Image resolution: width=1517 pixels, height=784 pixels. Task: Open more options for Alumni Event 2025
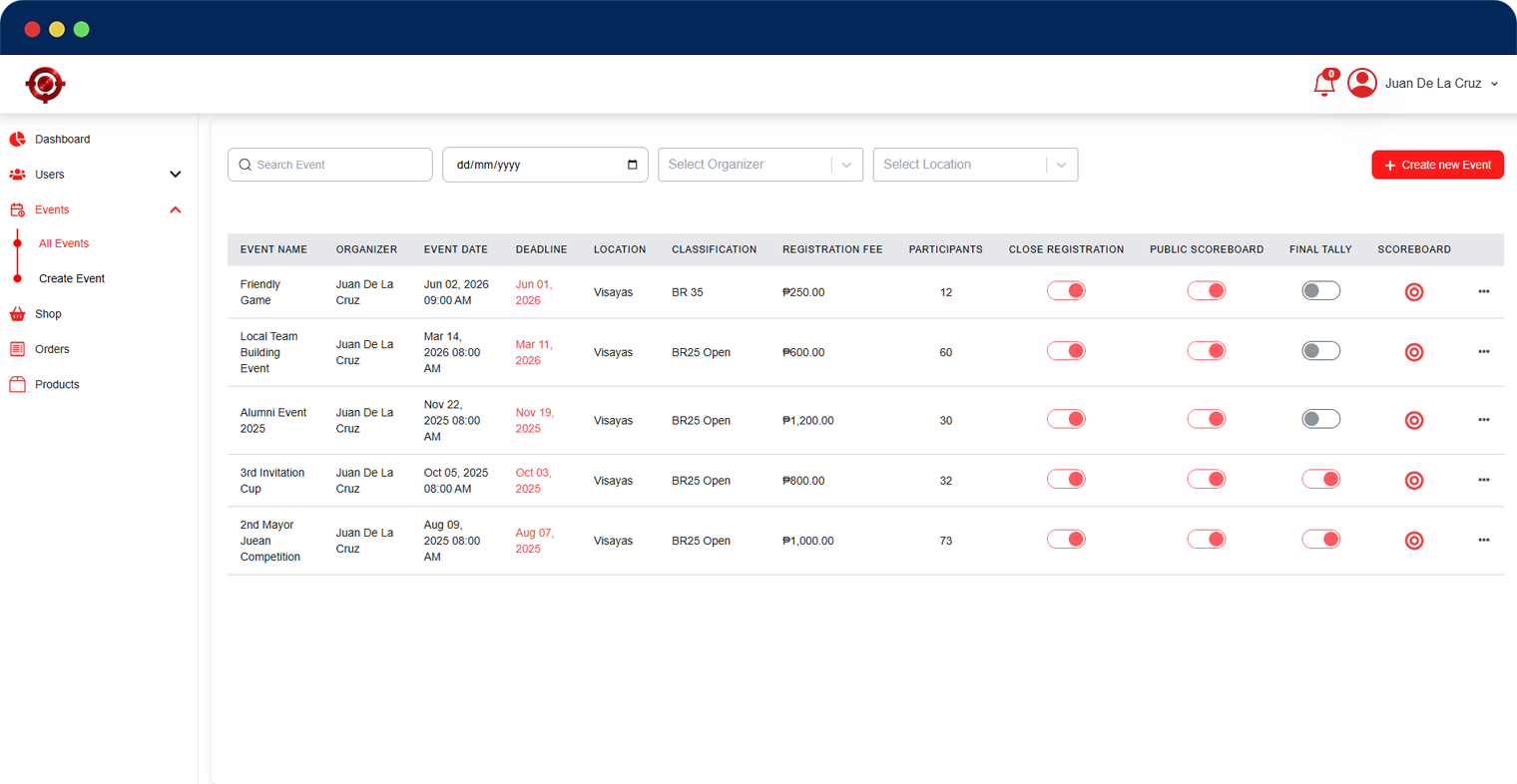[1483, 420]
